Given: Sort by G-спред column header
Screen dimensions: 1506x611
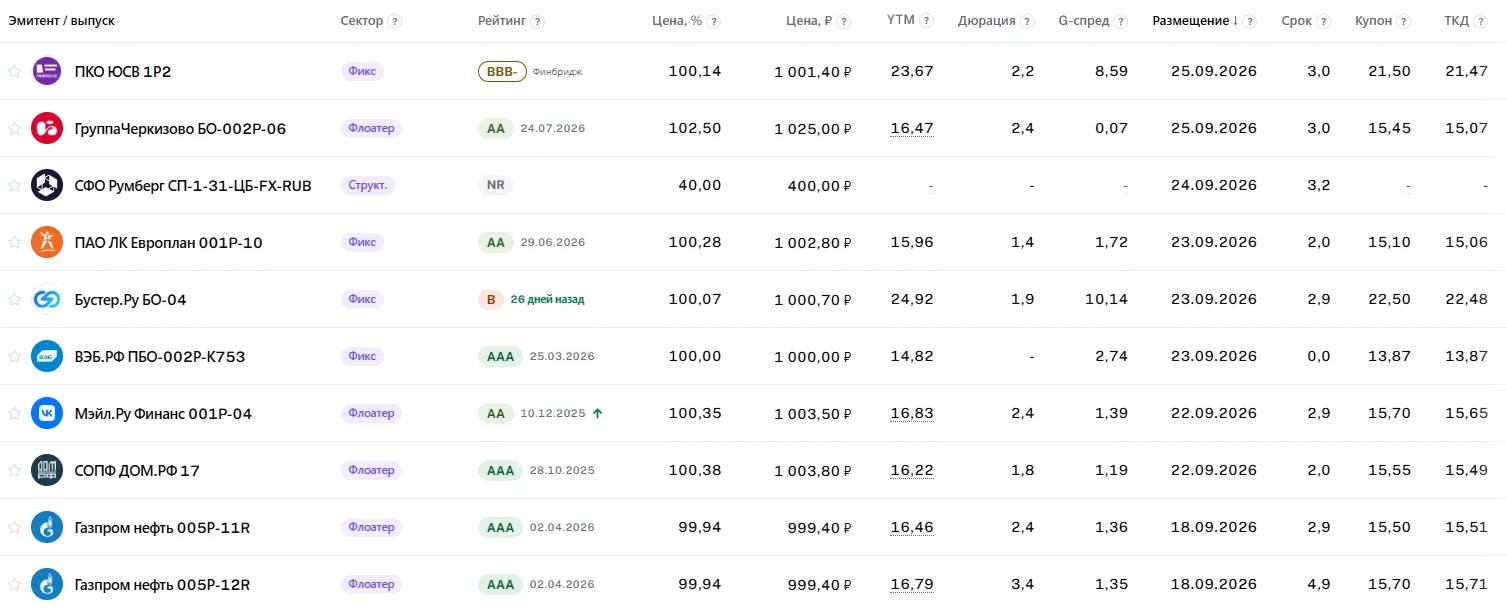Looking at the screenshot, I should coord(1083,21).
